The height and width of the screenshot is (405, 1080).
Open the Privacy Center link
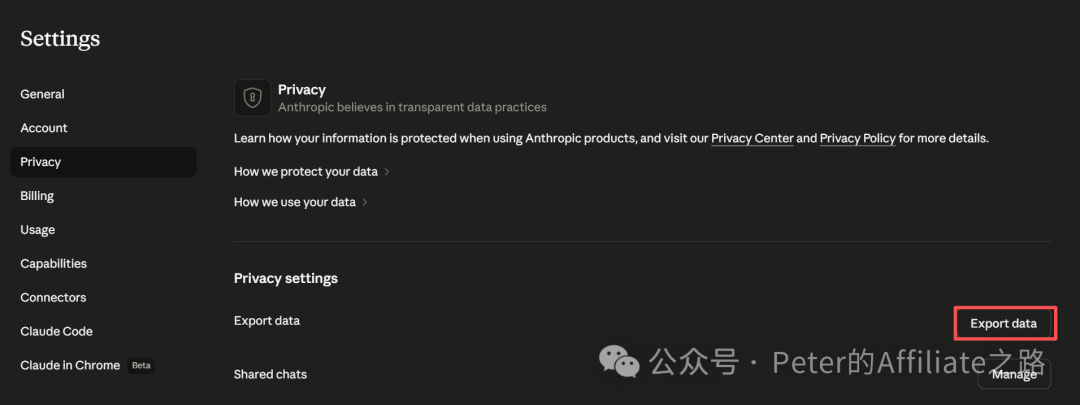coord(752,138)
